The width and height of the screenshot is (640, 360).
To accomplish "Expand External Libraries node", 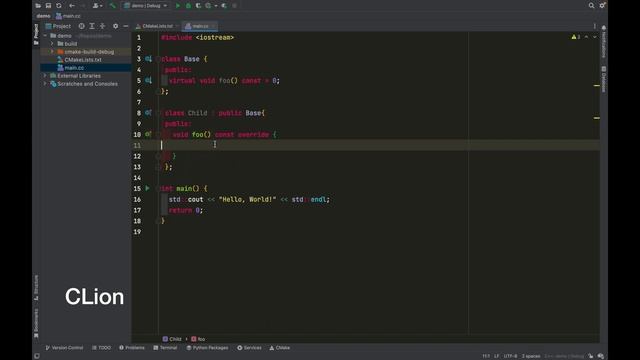I will pos(45,76).
